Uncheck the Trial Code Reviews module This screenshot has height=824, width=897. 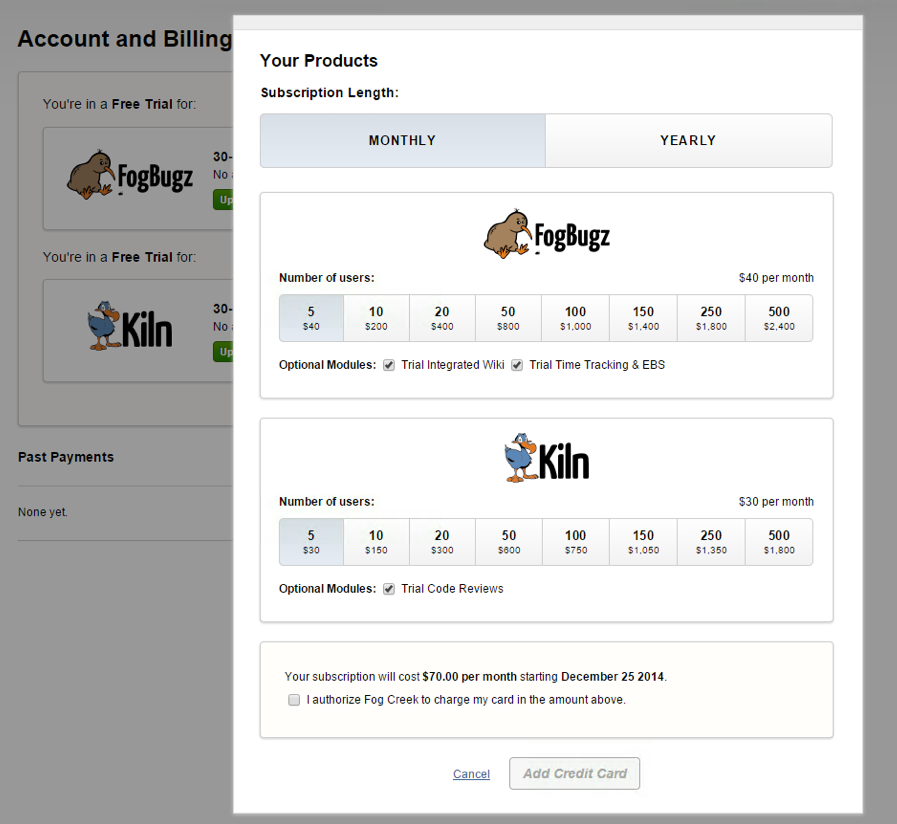[x=389, y=589]
